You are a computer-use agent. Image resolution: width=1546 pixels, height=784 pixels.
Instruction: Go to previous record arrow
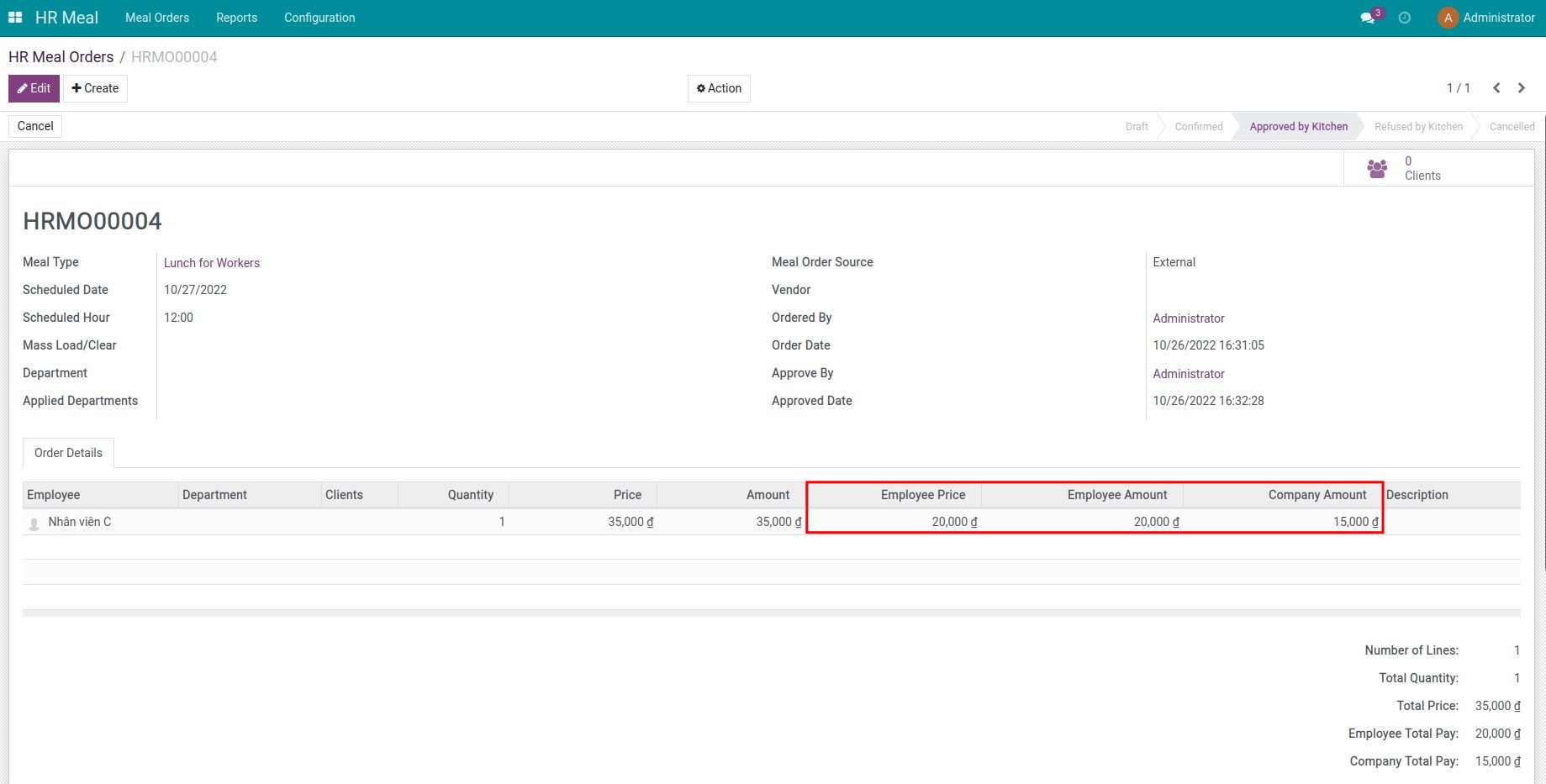click(1496, 88)
